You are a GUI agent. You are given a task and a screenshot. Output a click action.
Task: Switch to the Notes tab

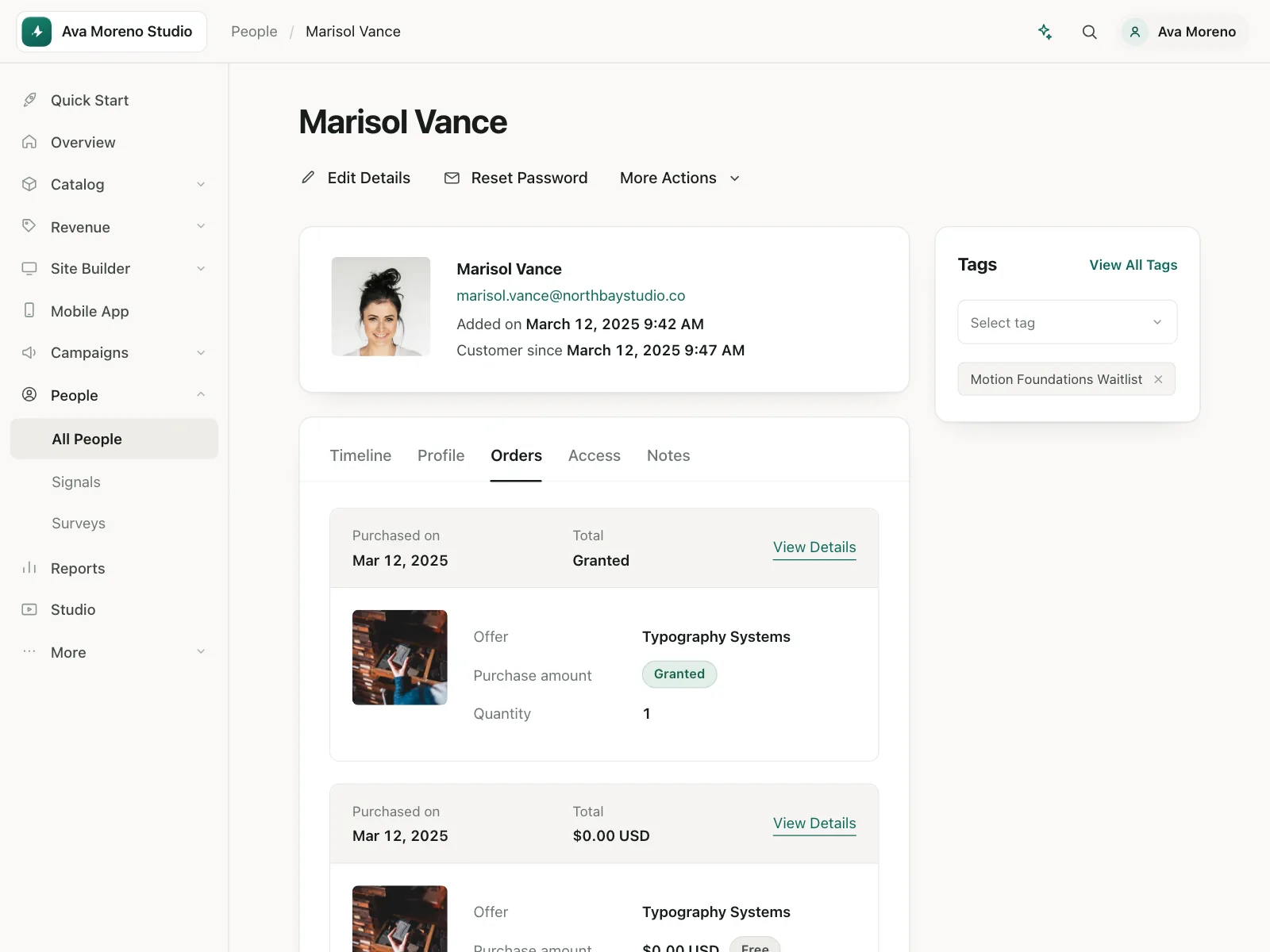(668, 455)
